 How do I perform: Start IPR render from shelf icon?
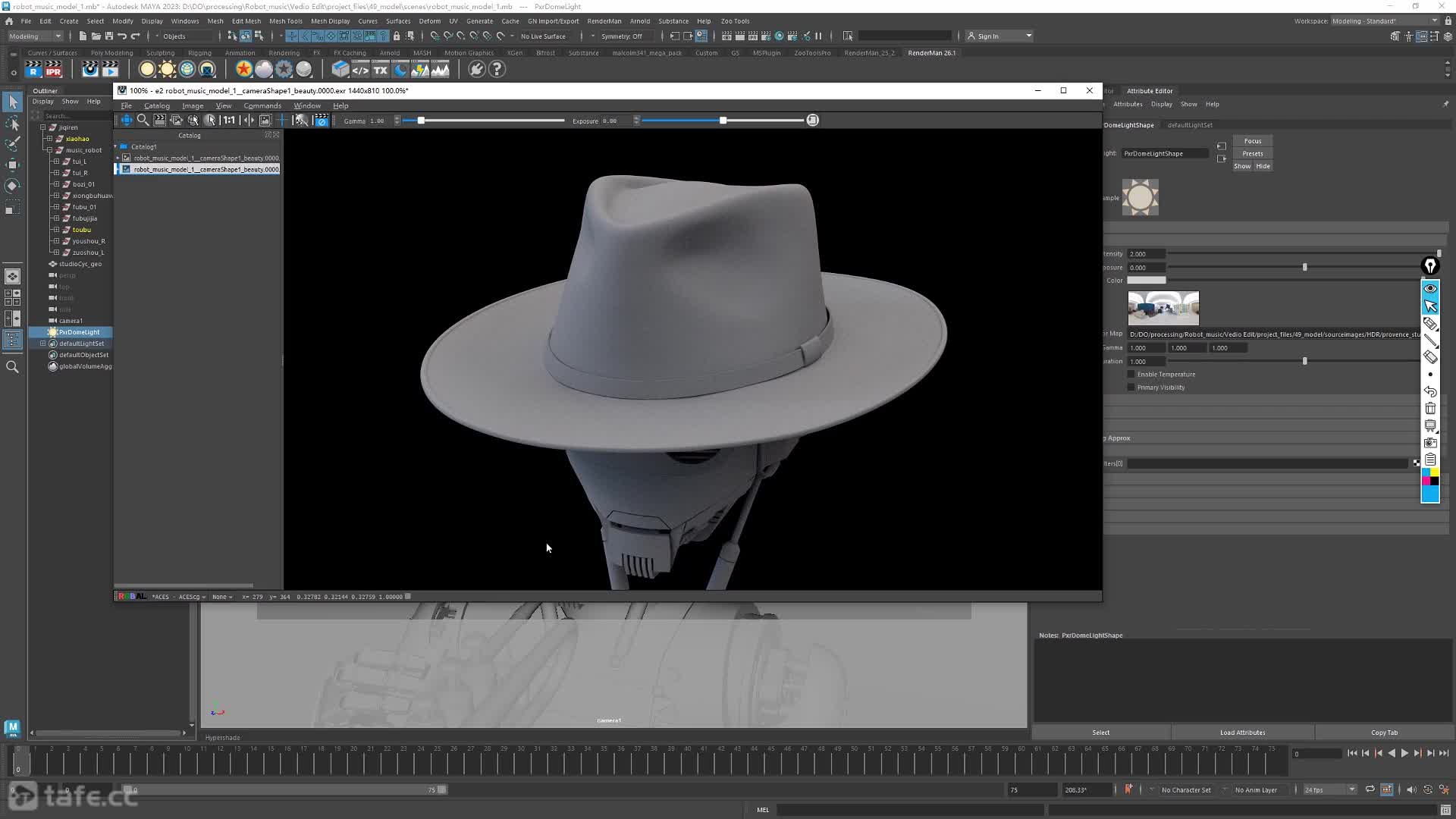(x=53, y=70)
